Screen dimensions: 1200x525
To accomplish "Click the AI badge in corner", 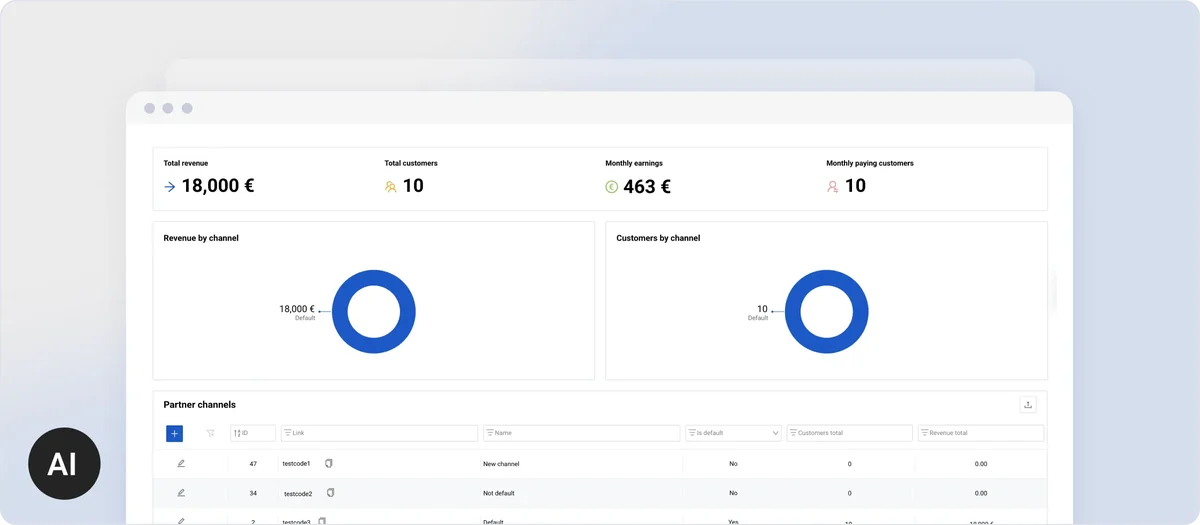I will pyautogui.click(x=64, y=463).
